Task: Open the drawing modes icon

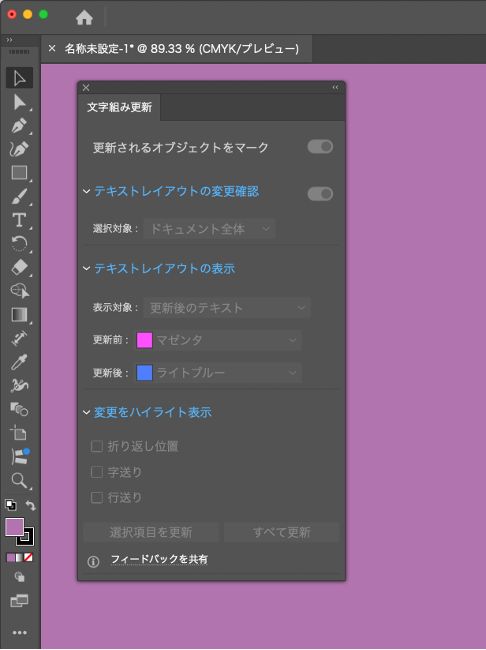Action: 19,577
